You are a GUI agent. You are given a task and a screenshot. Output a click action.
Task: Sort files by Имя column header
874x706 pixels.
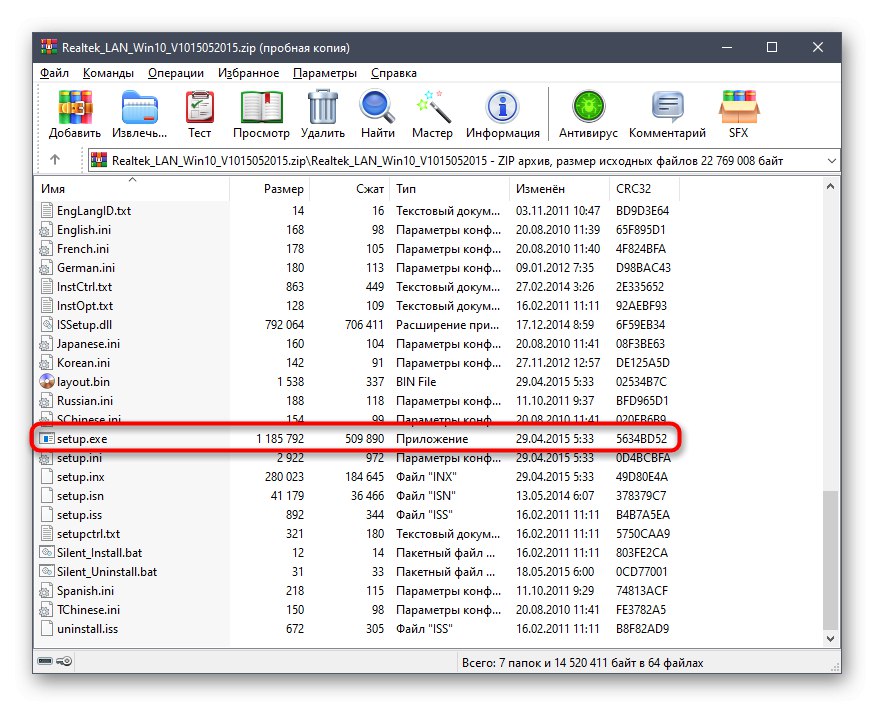click(x=134, y=189)
